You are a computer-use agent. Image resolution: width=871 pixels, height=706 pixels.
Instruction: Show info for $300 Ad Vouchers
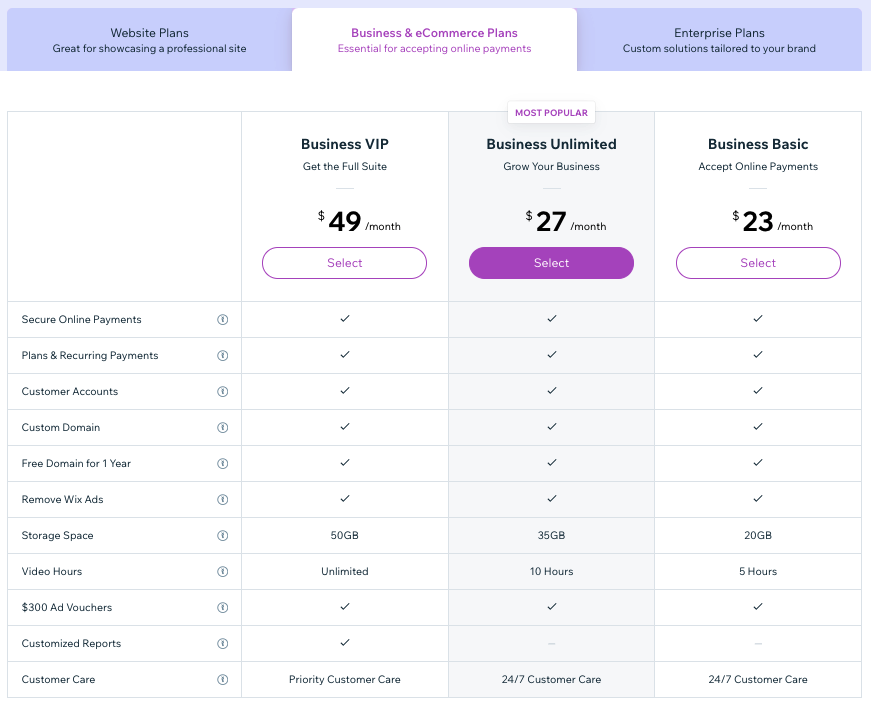point(223,608)
